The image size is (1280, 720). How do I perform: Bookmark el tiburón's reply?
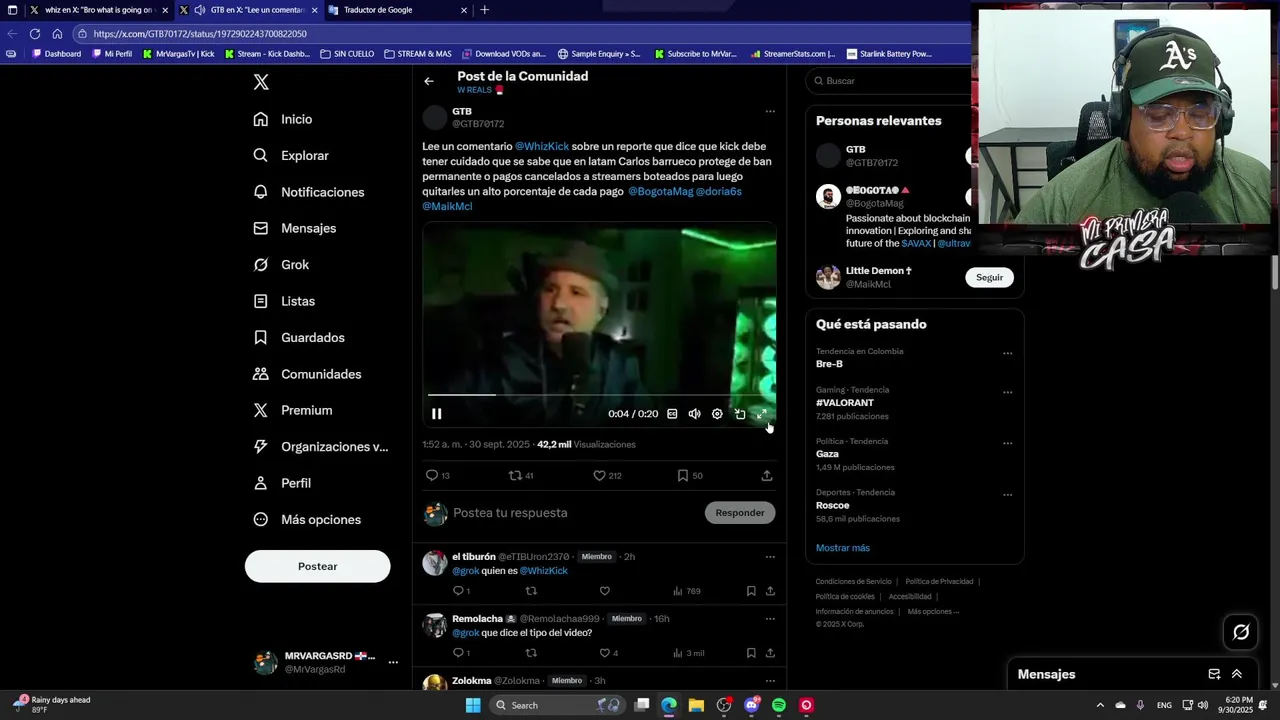coord(751,591)
